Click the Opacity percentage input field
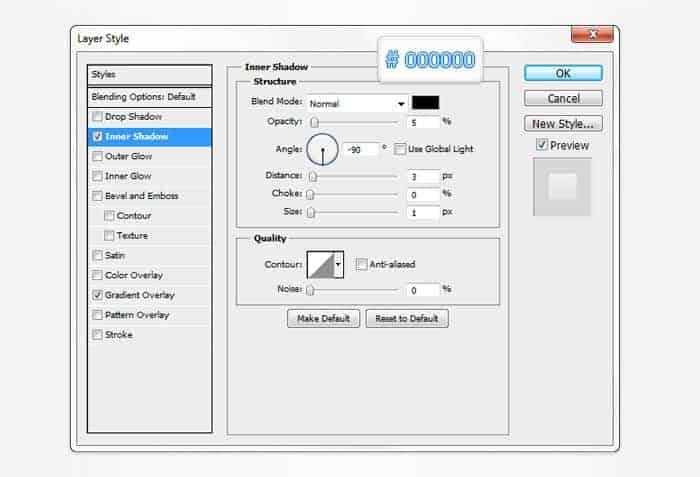 [x=423, y=122]
